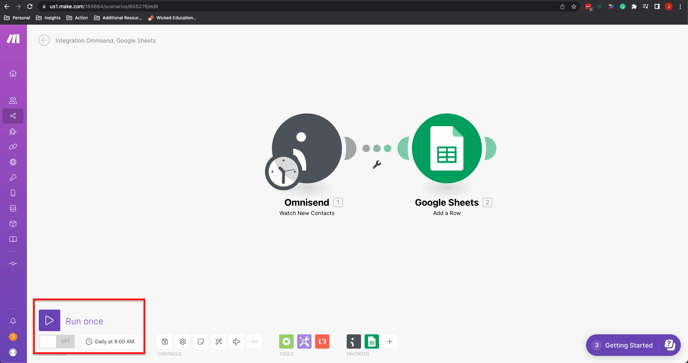Click the clock schedule badge on the Omnisend module
The image size is (688, 363).
283,172
